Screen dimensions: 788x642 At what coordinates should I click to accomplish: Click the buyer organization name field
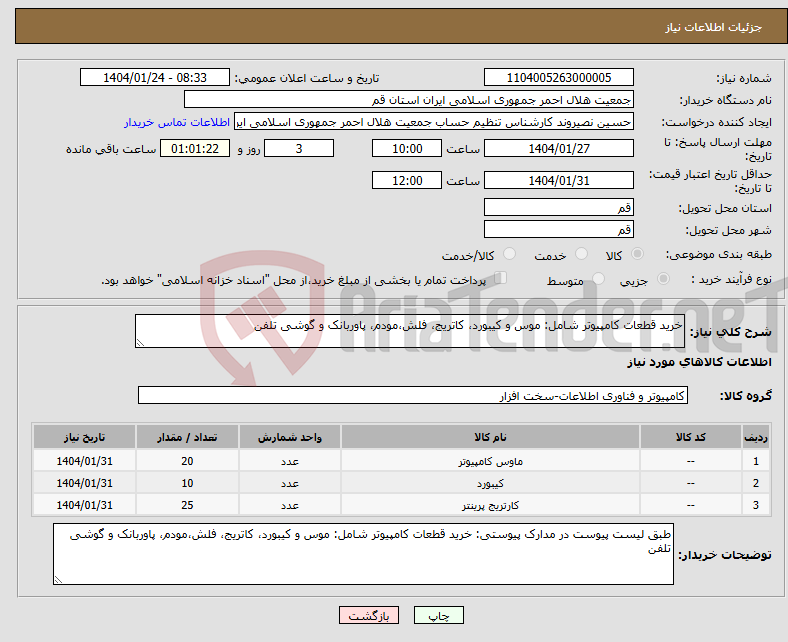[x=409, y=100]
